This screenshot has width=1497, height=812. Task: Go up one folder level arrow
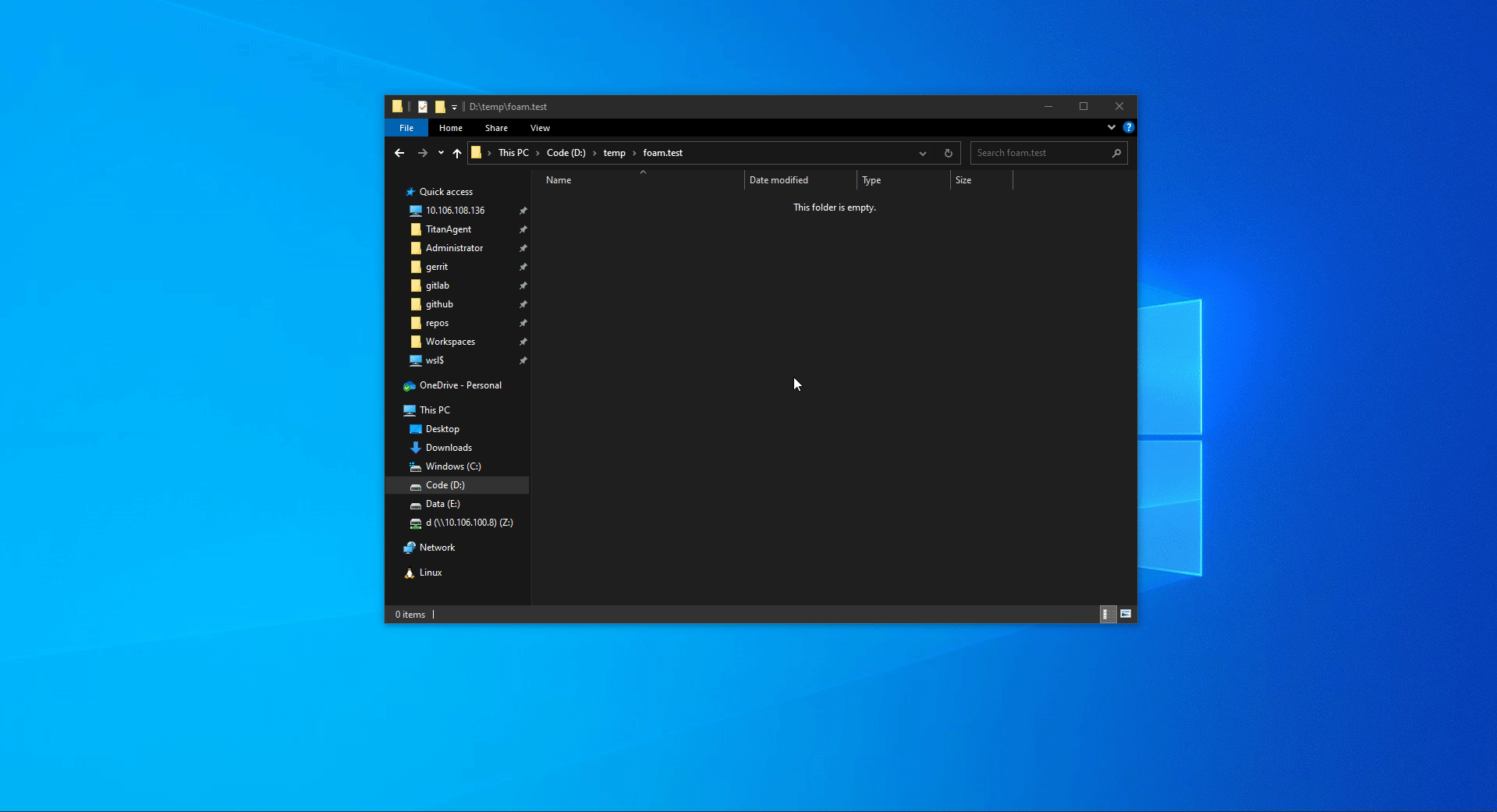[457, 153]
